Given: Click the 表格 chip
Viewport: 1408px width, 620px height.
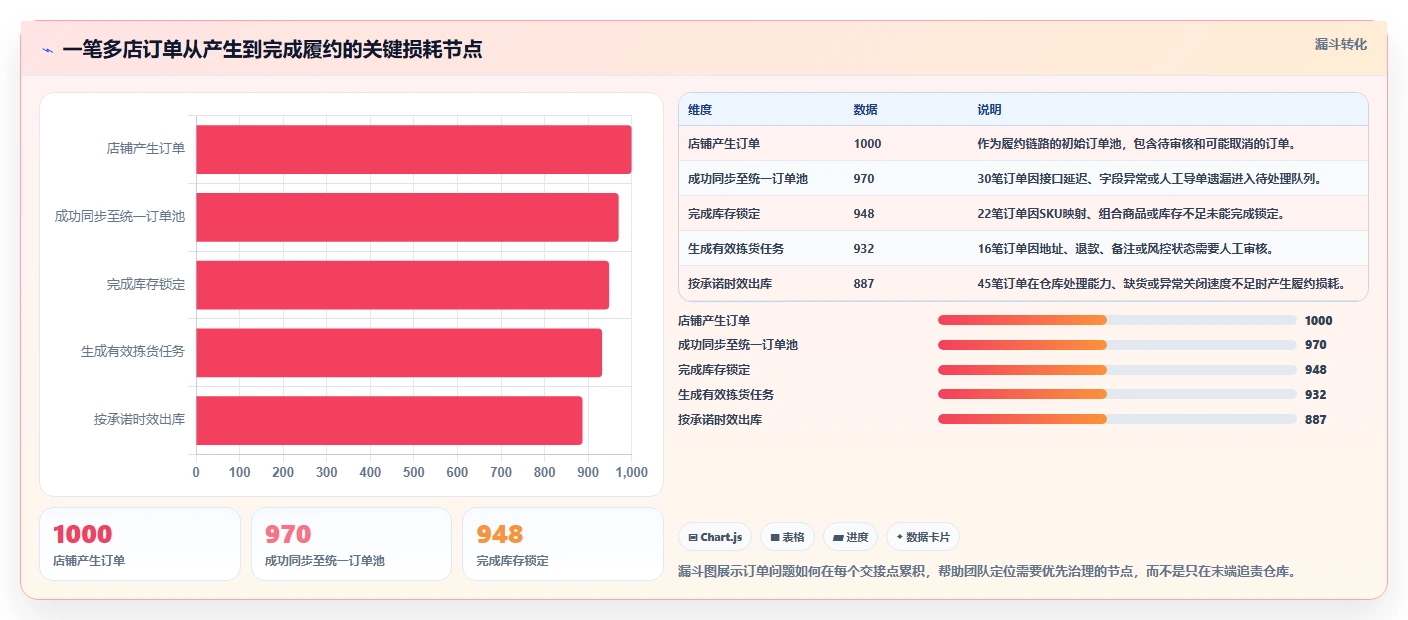Looking at the screenshot, I should (787, 537).
